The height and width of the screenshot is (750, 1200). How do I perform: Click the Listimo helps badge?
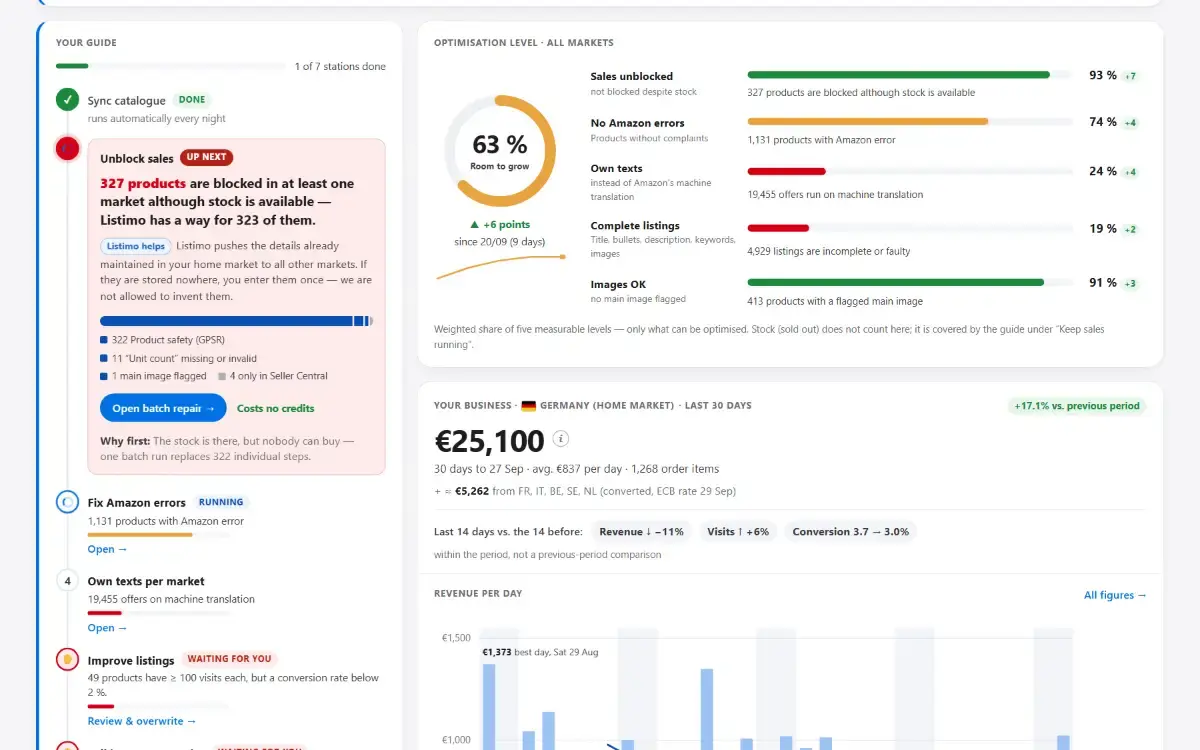pos(135,246)
